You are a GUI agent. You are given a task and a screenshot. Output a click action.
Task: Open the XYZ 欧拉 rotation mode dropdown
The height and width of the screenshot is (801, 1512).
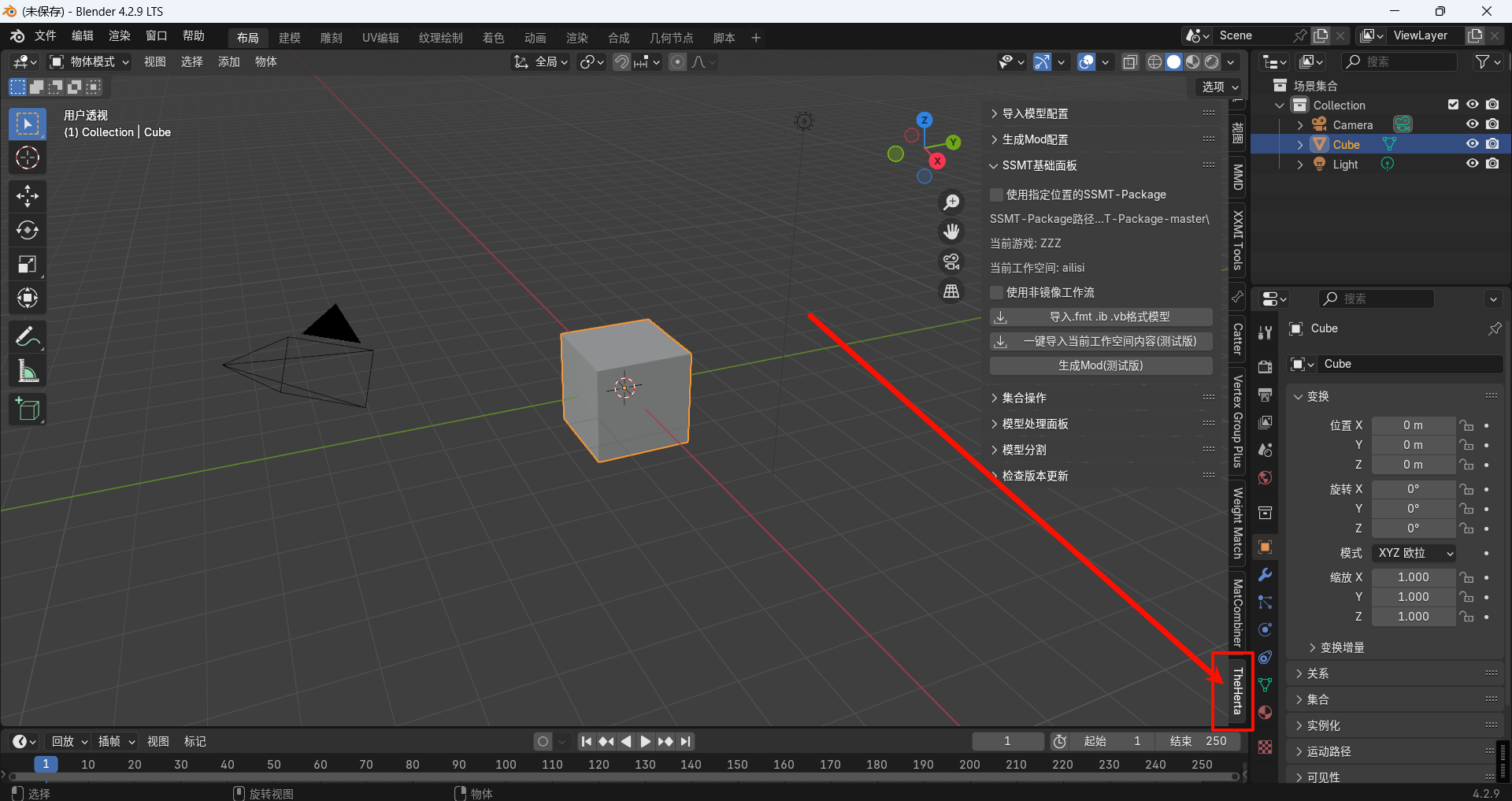[1414, 553]
